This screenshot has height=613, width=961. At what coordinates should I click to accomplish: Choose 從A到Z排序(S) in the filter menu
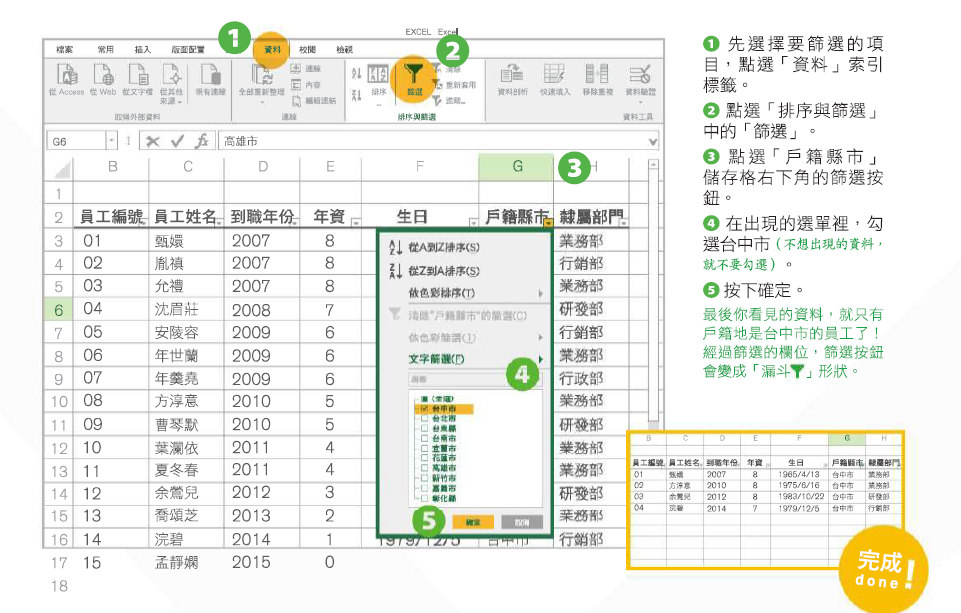(x=444, y=248)
